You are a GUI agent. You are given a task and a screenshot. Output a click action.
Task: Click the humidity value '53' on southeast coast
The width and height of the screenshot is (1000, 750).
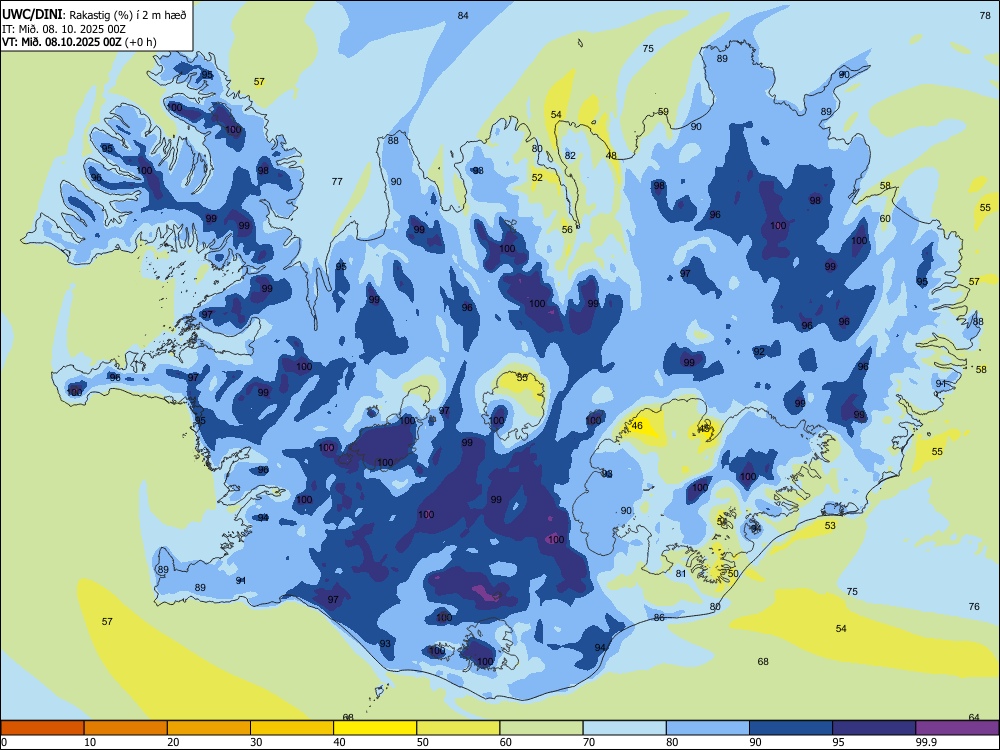830,526
